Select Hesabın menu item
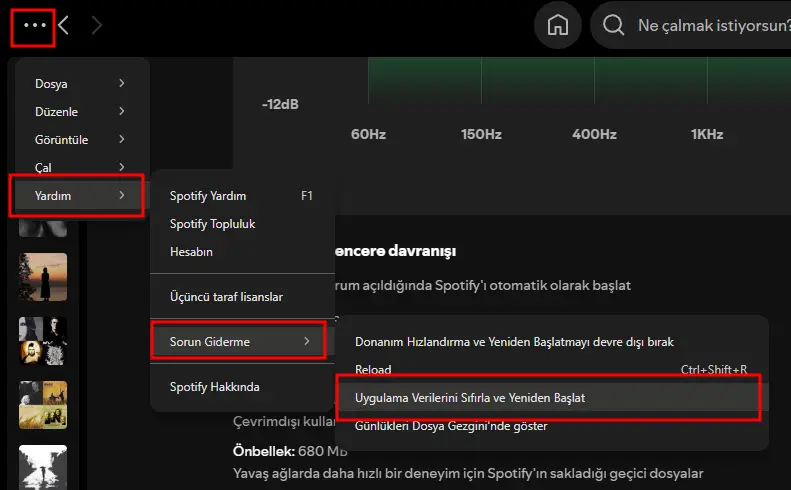Screen dimensions: 791x490 tap(242, 252)
